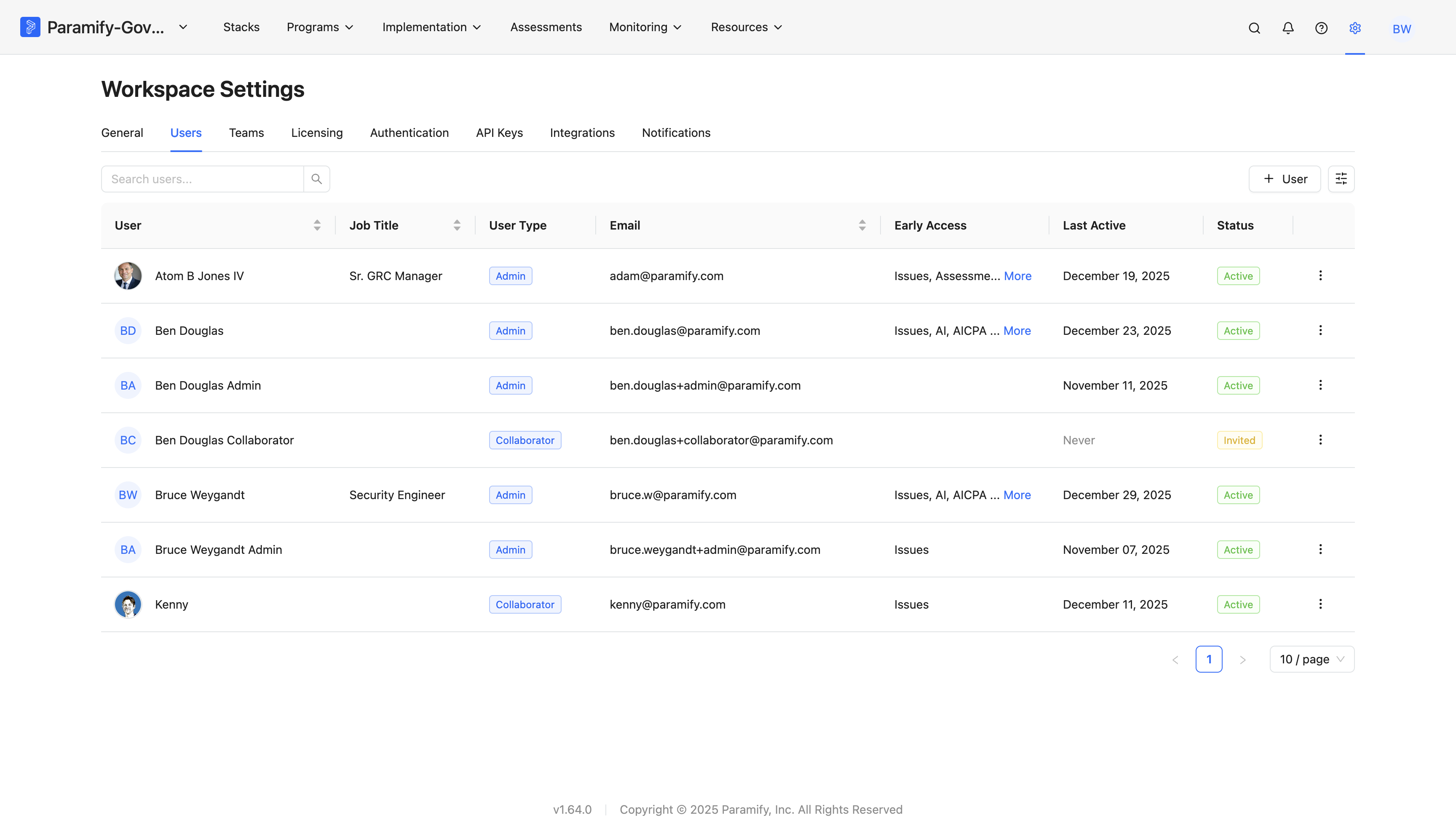Open the actions menu for Atom B Jones IV
This screenshot has height=839, width=1456.
[1320, 275]
